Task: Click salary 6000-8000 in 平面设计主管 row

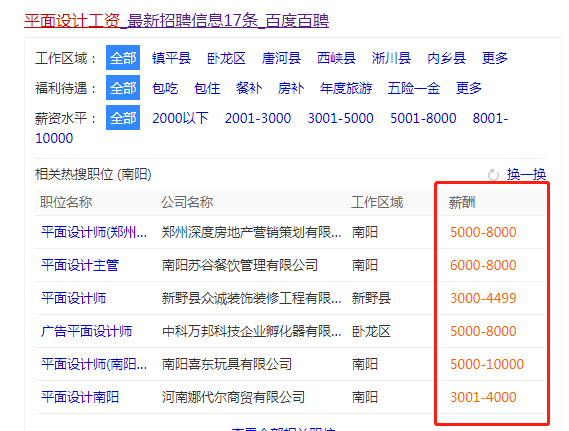Action: click(x=483, y=265)
